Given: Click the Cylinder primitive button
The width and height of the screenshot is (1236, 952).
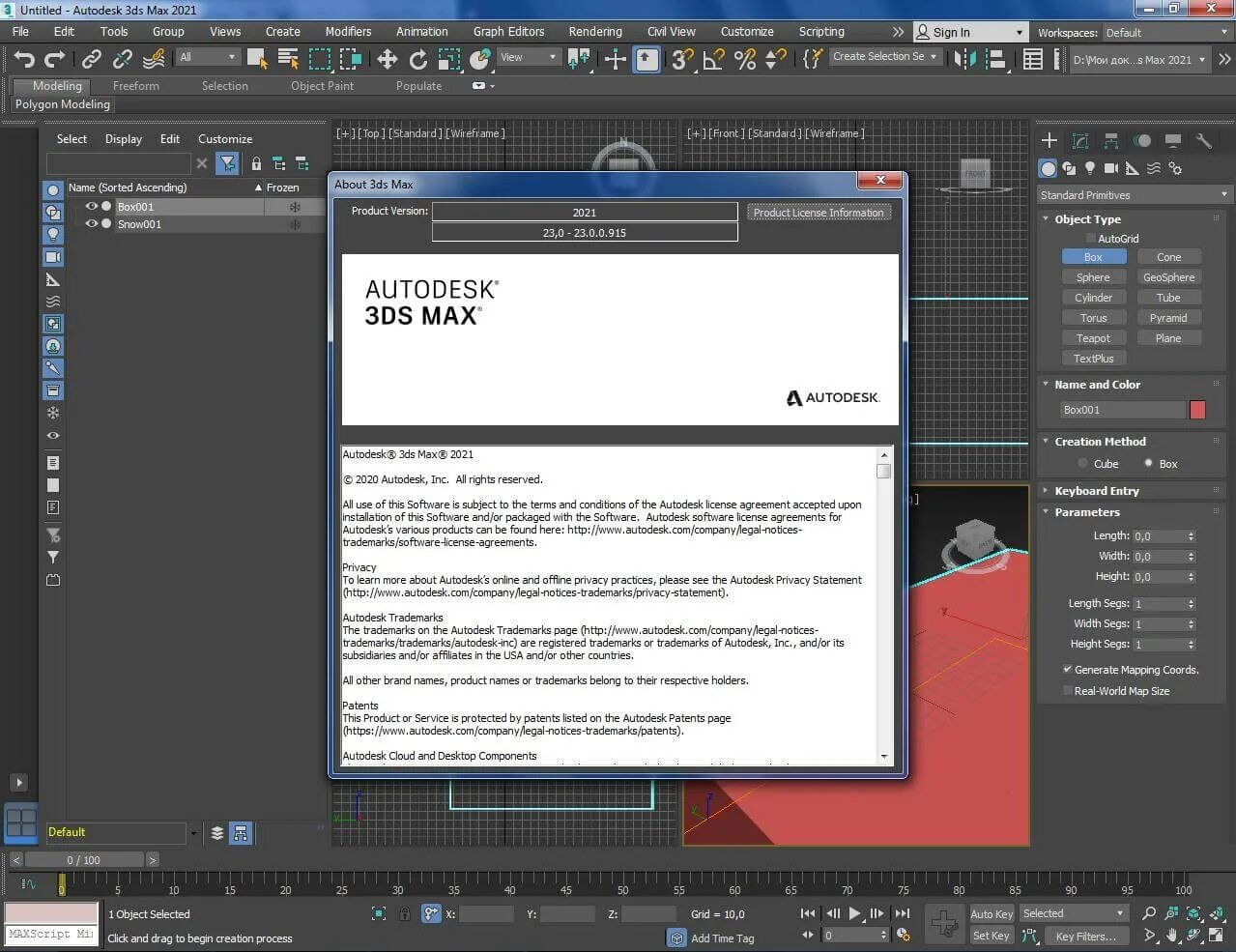Looking at the screenshot, I should [1093, 298].
